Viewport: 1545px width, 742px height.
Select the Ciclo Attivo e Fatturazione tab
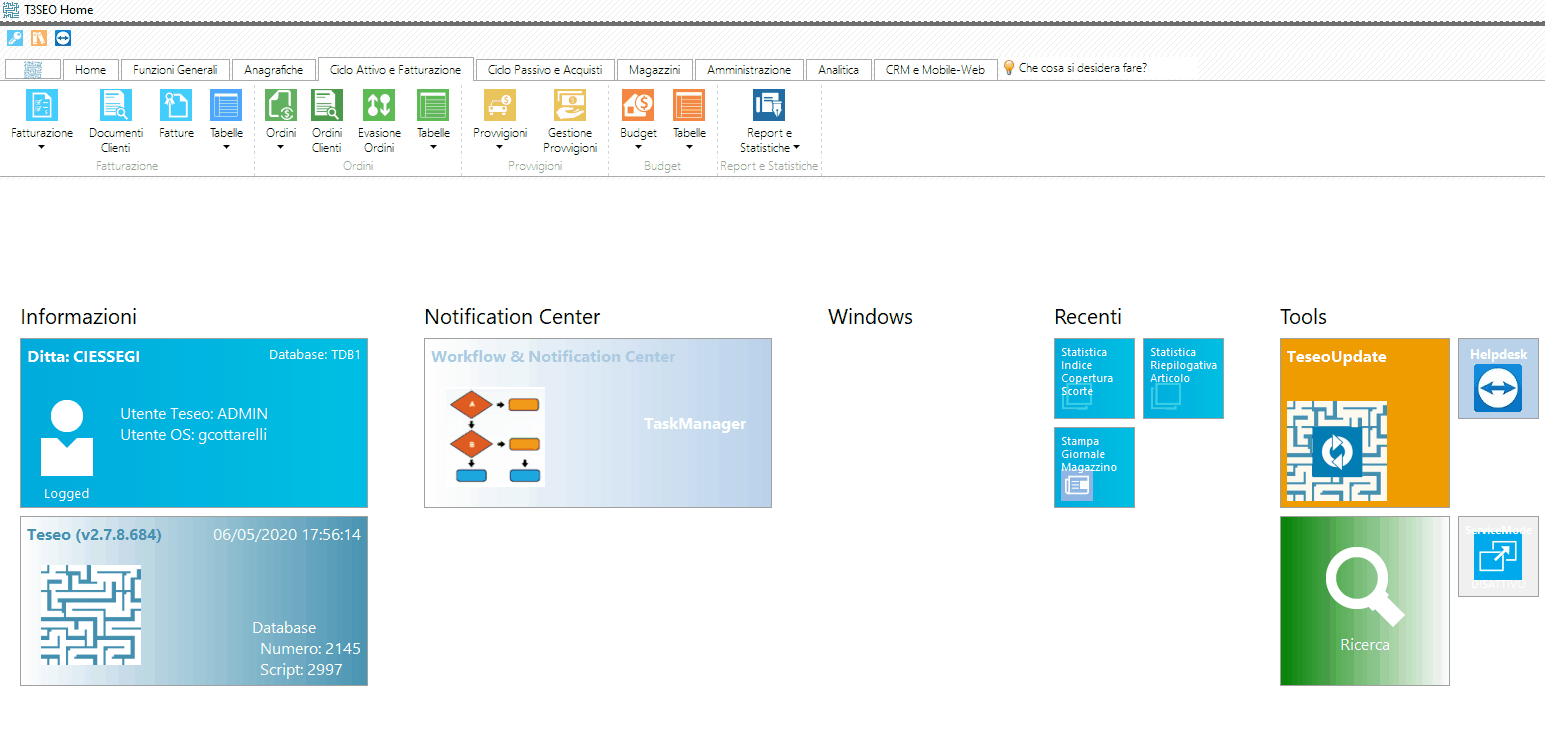tap(396, 70)
